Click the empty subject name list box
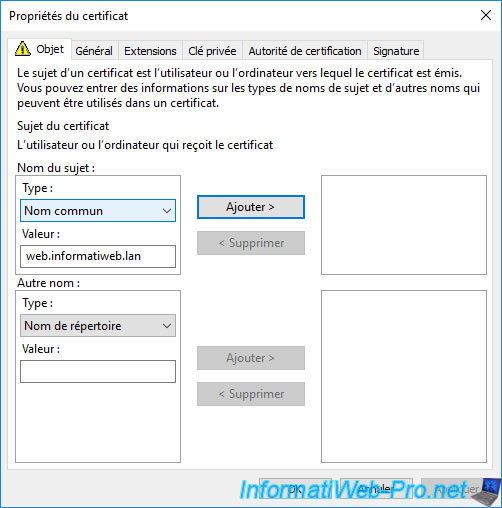 pyautogui.click(x=404, y=225)
